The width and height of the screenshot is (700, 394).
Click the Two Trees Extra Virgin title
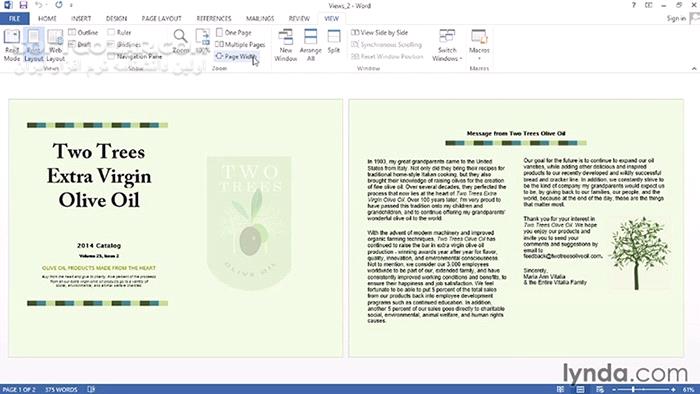coord(99,175)
